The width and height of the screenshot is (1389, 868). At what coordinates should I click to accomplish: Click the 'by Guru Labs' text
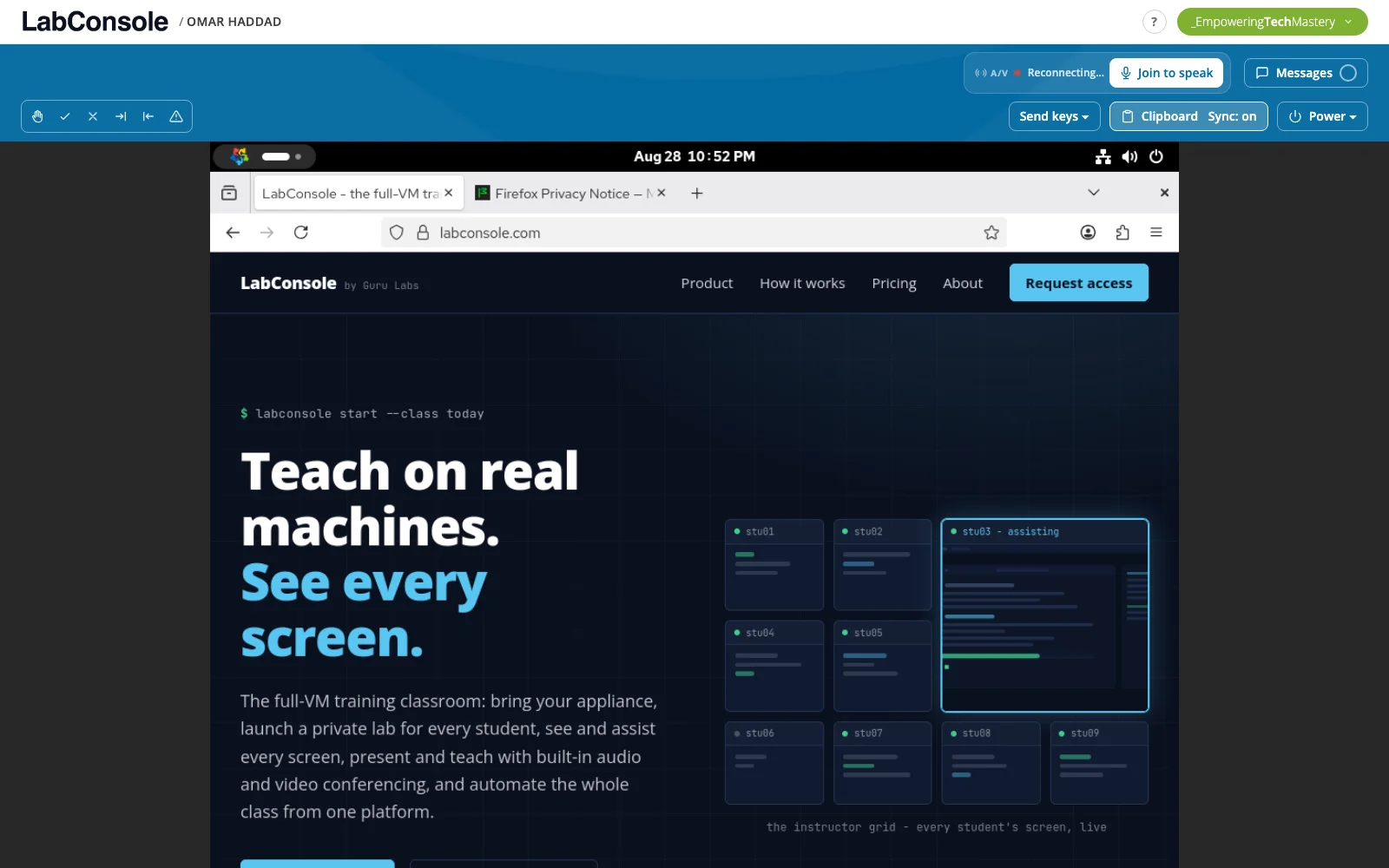[x=381, y=286]
